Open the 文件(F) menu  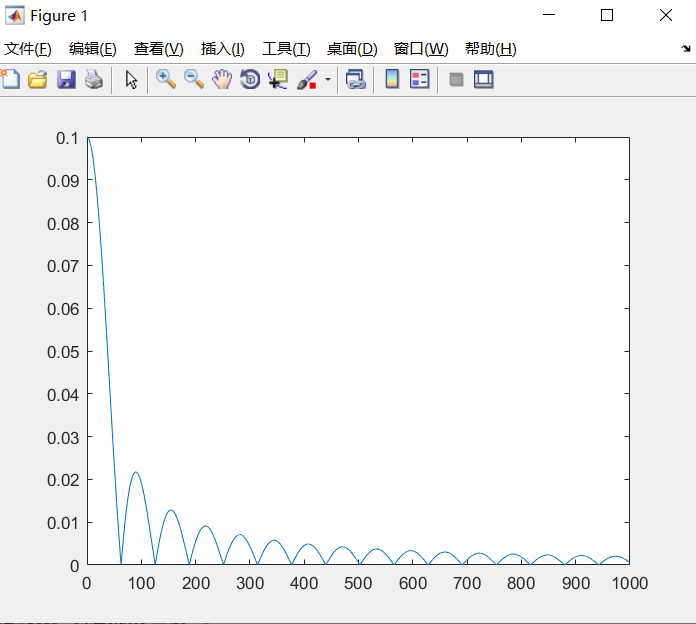(28, 49)
